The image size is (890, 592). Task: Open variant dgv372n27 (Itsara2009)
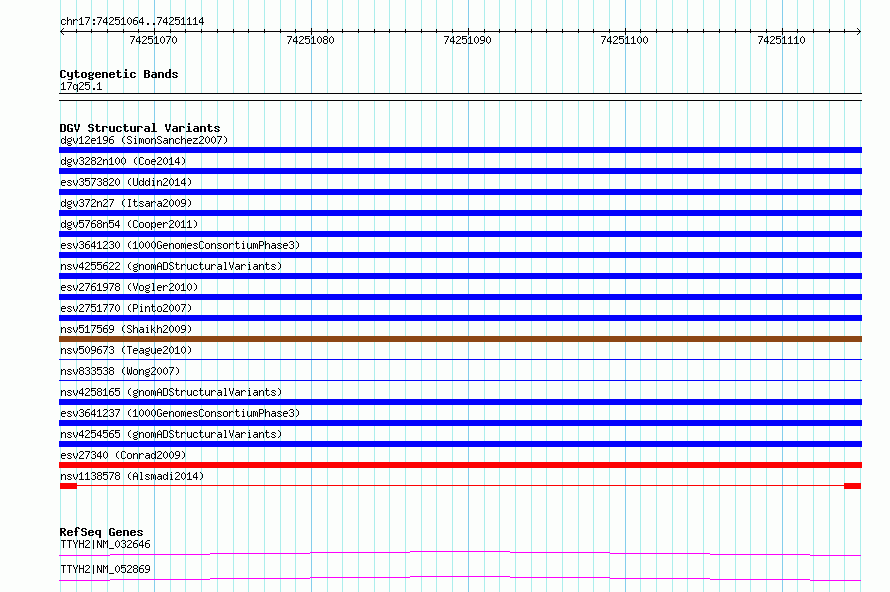126,203
